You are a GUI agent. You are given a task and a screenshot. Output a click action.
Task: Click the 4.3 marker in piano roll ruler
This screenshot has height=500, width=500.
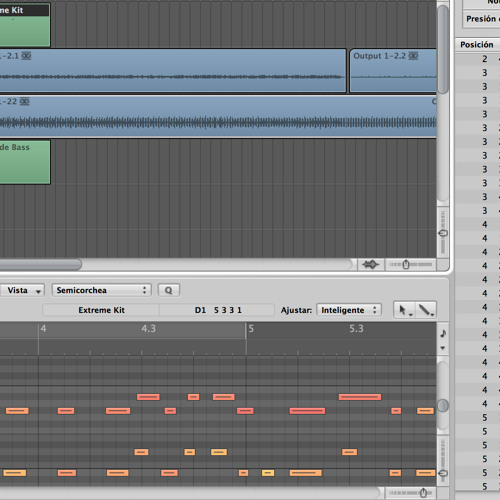coord(149,329)
